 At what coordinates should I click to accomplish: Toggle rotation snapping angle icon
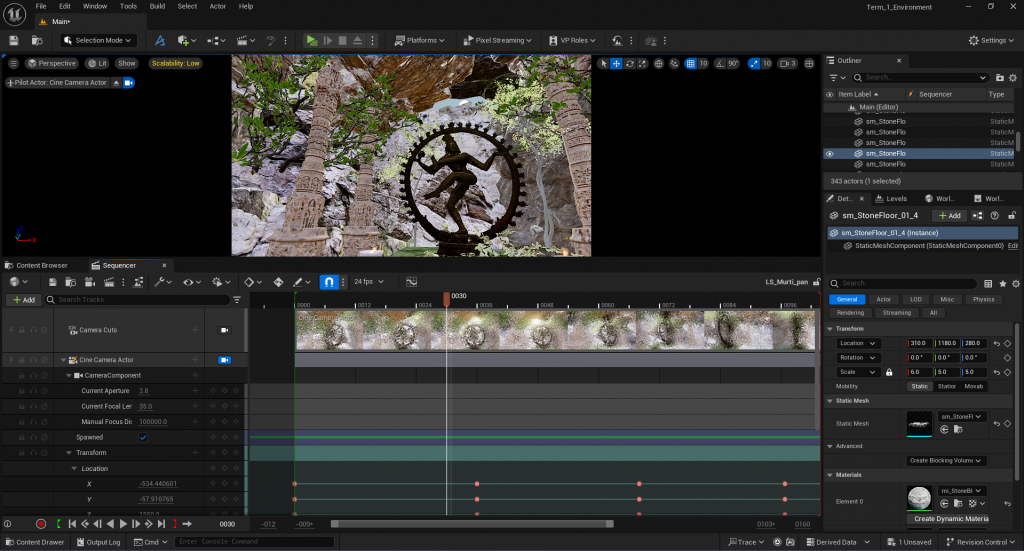tap(720, 63)
